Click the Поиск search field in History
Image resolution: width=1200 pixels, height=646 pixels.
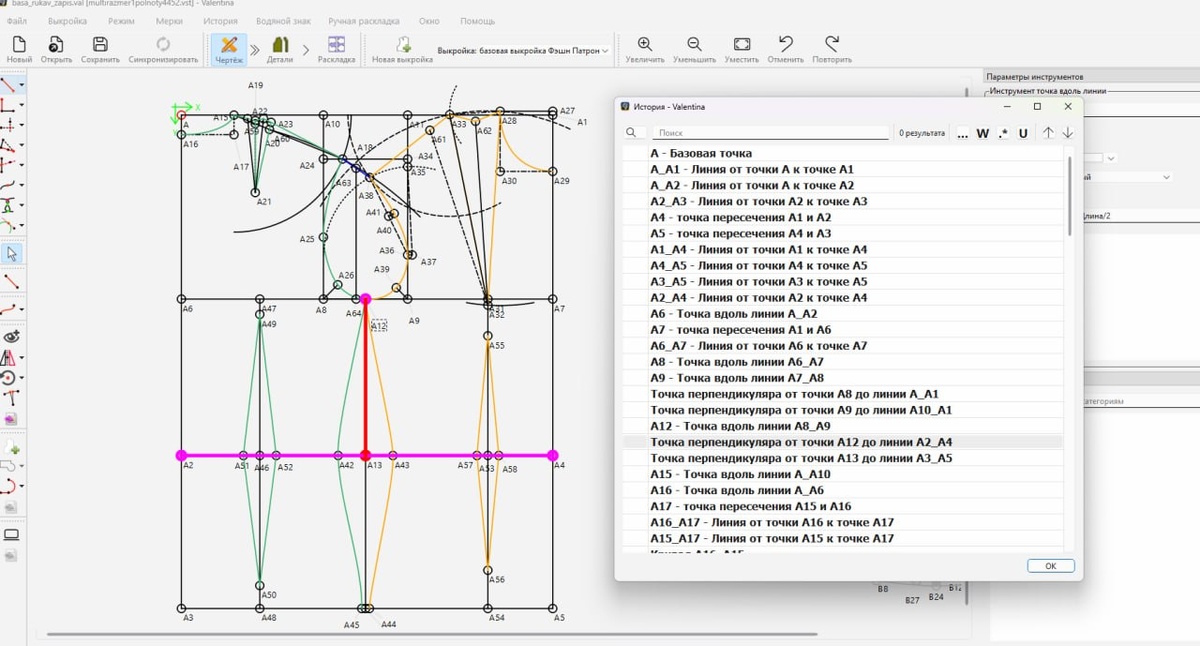coord(770,133)
